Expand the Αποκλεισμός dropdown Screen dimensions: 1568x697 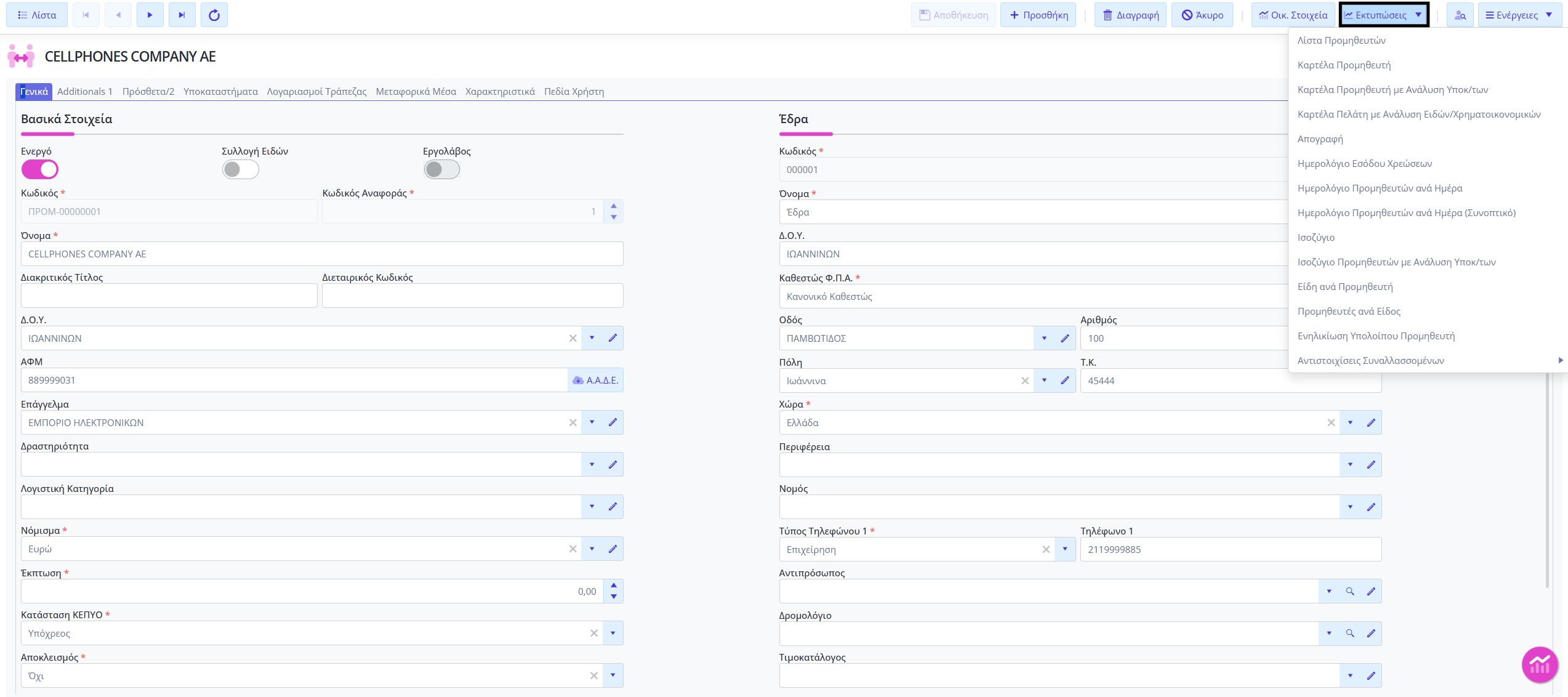[x=613, y=675]
